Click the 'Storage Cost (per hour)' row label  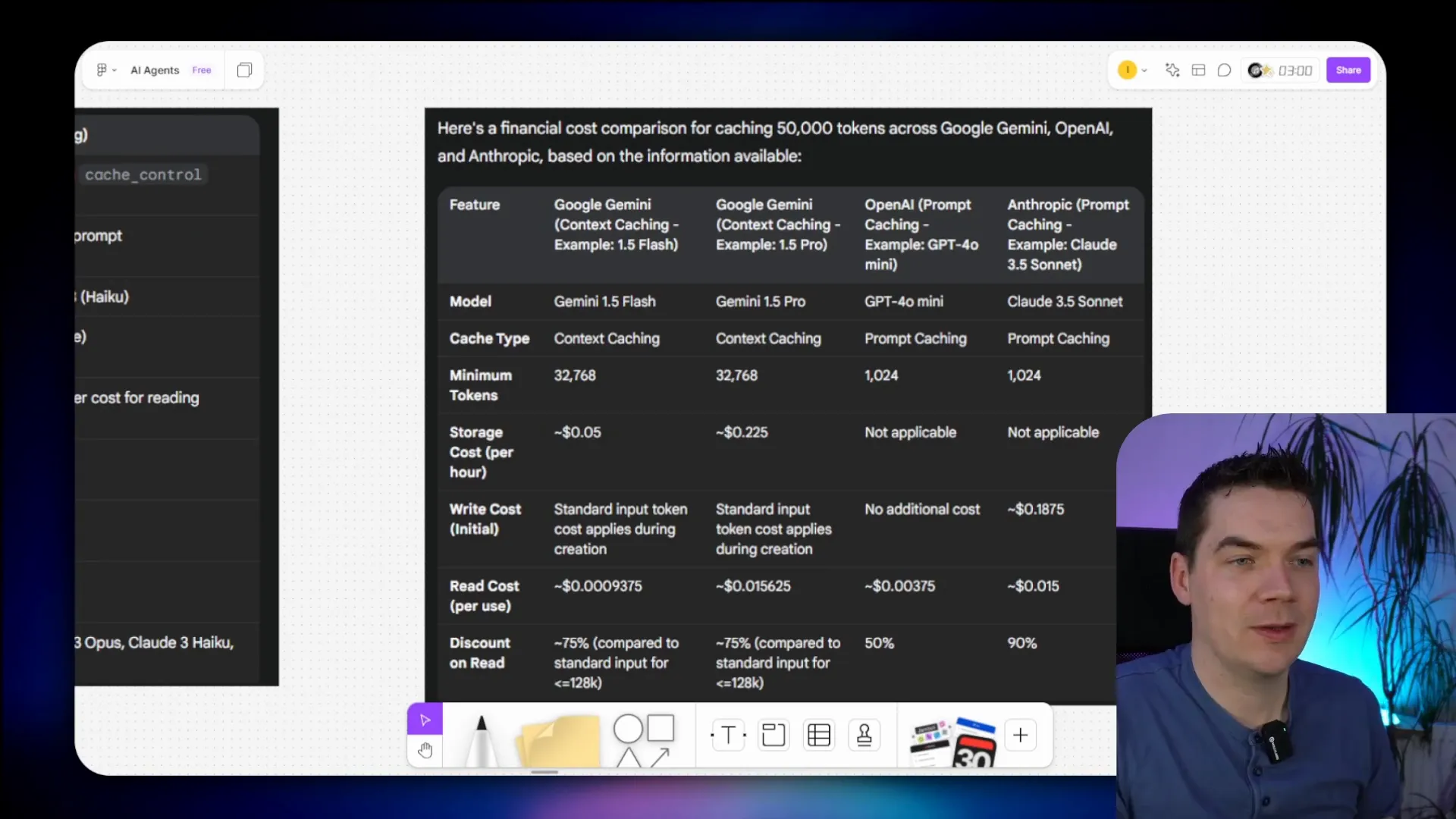(481, 452)
